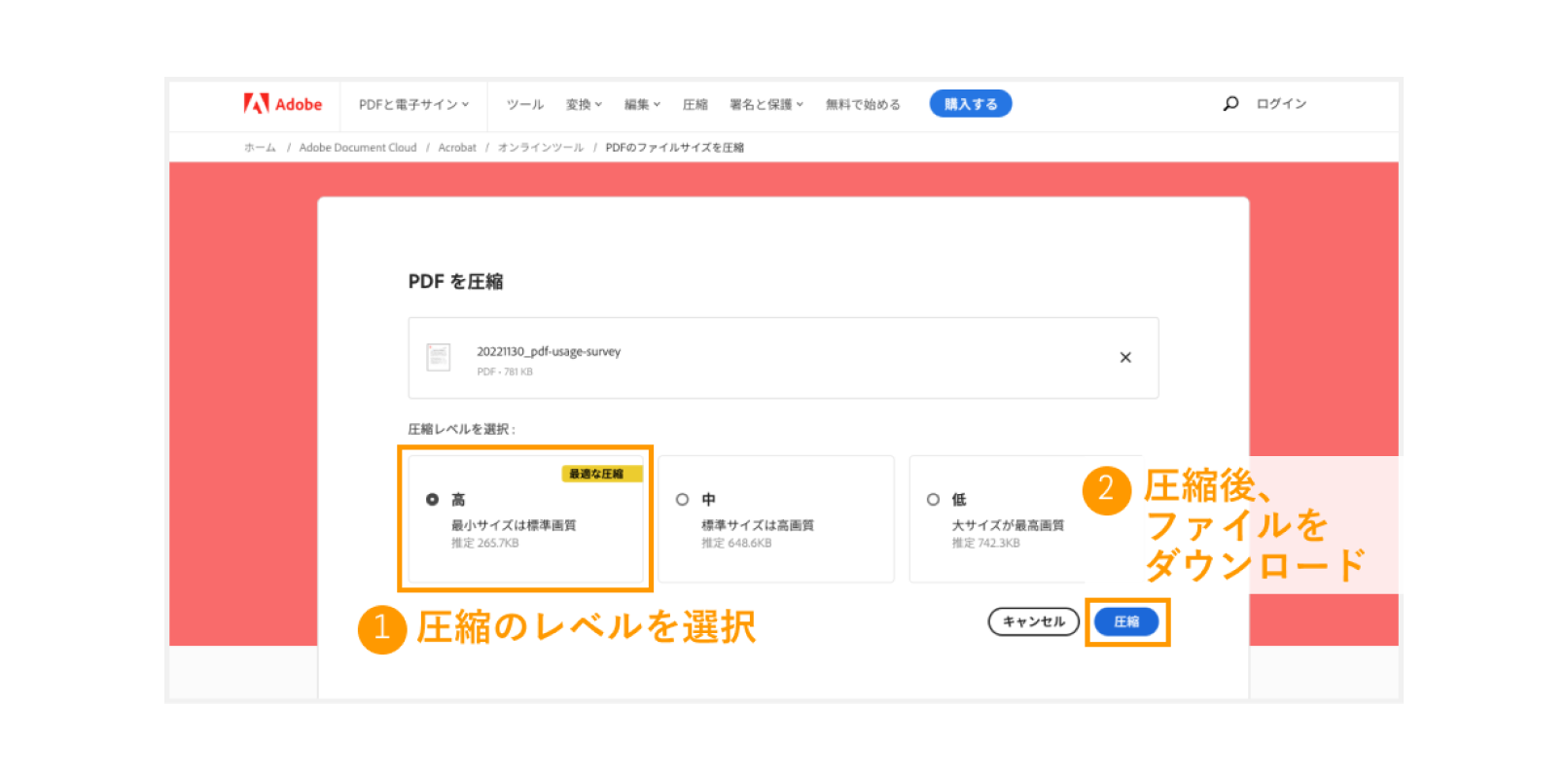
Task: Click the 推定 742.3KB size estimate
Action: pos(986,544)
